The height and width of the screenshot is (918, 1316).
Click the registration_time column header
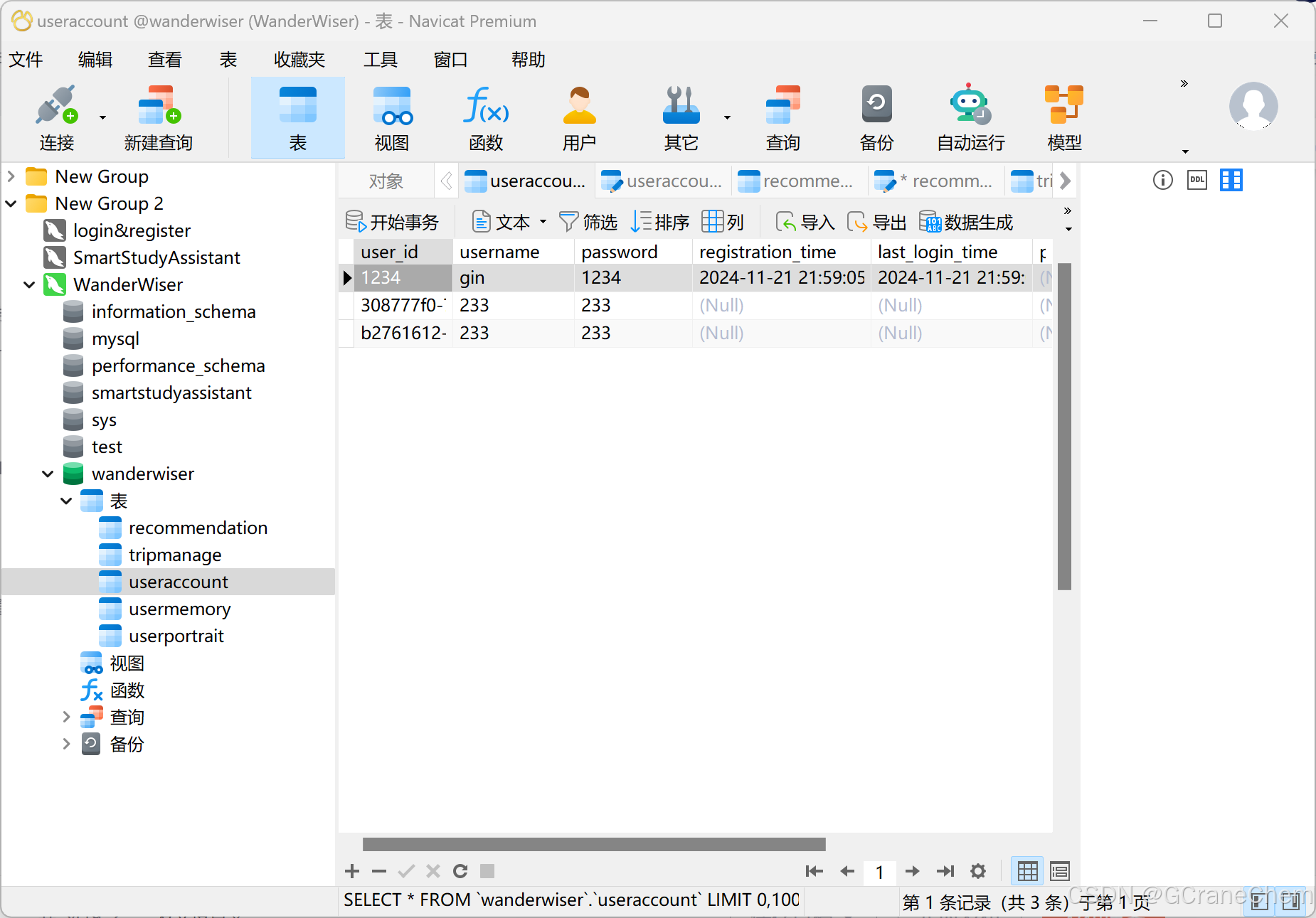coord(781,252)
